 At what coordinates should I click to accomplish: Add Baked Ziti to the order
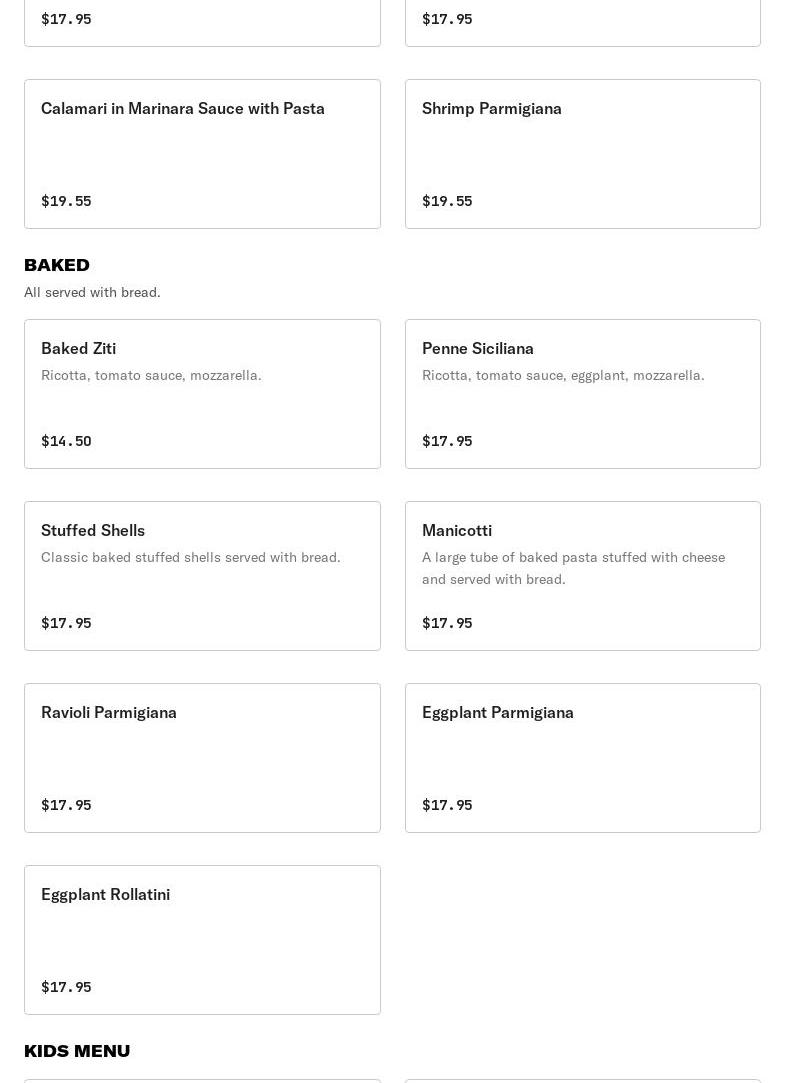click(202, 393)
